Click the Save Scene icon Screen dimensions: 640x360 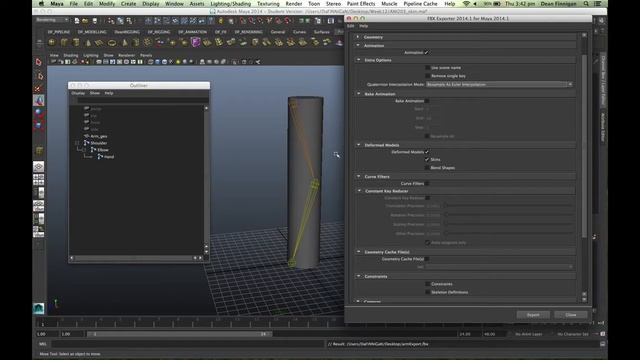coord(95,20)
